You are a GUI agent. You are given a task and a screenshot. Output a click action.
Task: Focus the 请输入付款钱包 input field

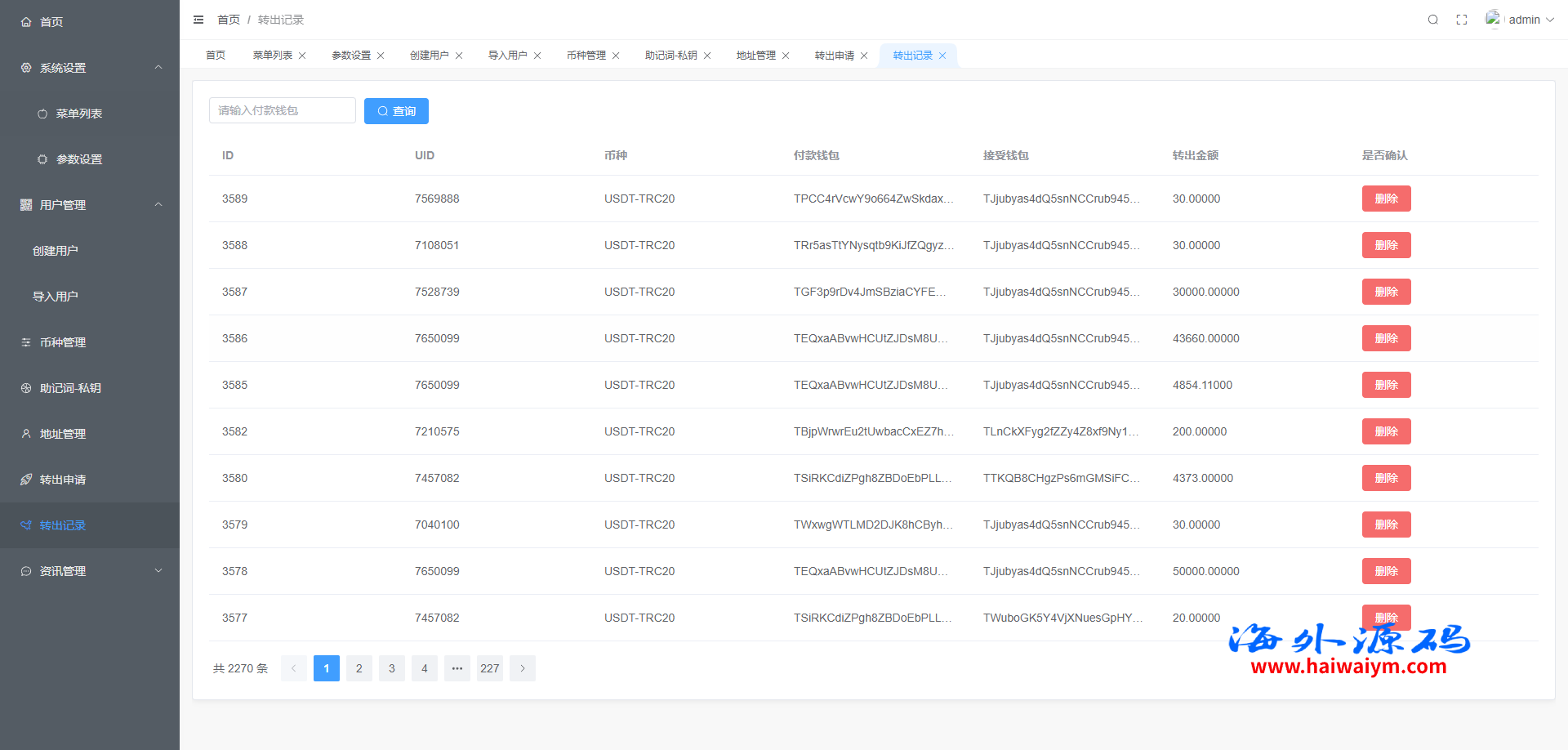(282, 111)
